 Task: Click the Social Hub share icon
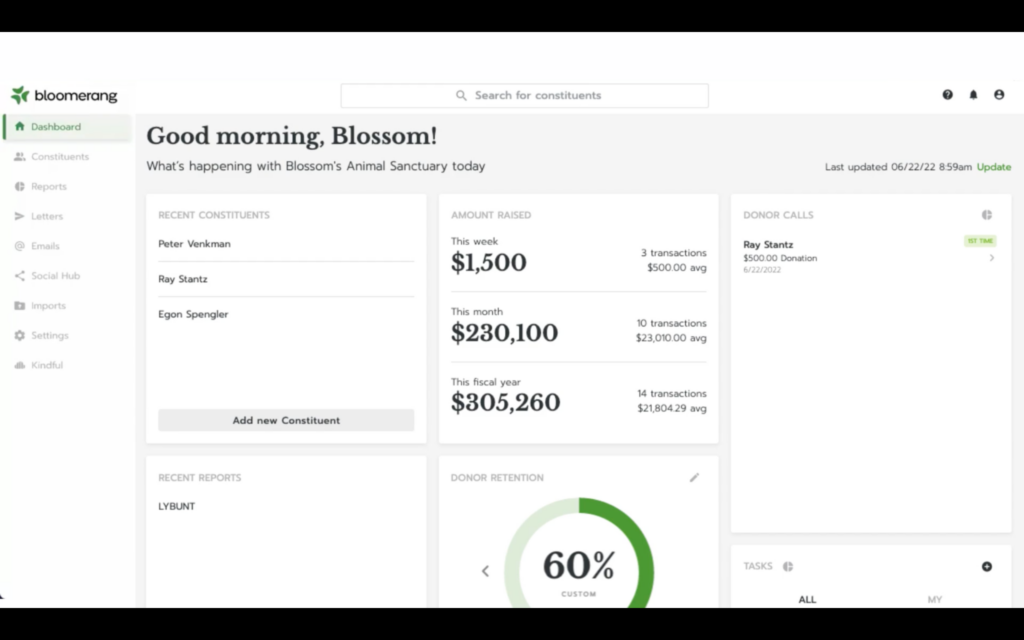pyautogui.click(x=20, y=276)
